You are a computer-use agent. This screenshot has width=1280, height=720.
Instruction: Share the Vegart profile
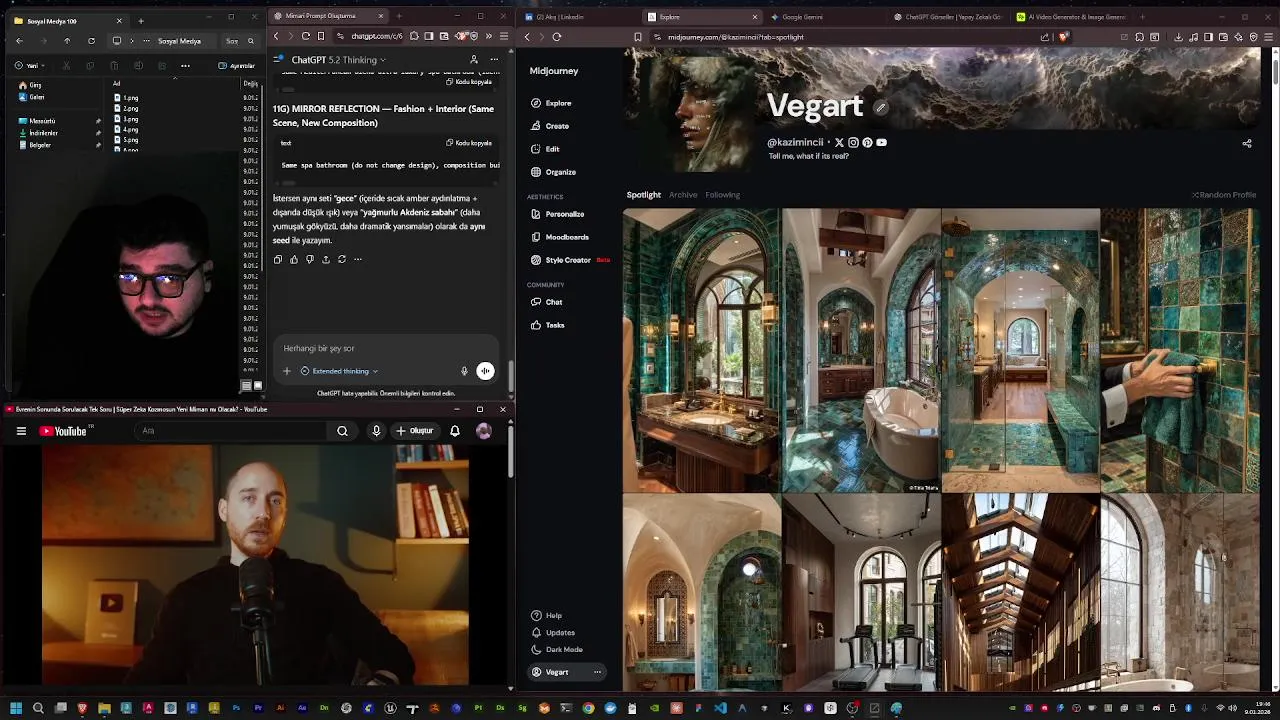tap(1247, 144)
